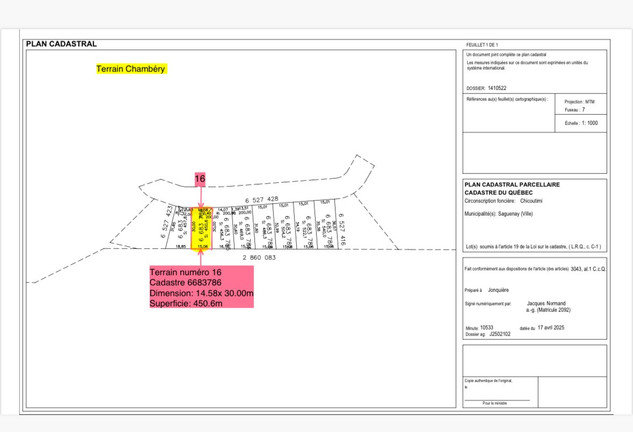
Task: Click the "Terrain Chambéry" highlighted title
Action: pyautogui.click(x=130, y=70)
